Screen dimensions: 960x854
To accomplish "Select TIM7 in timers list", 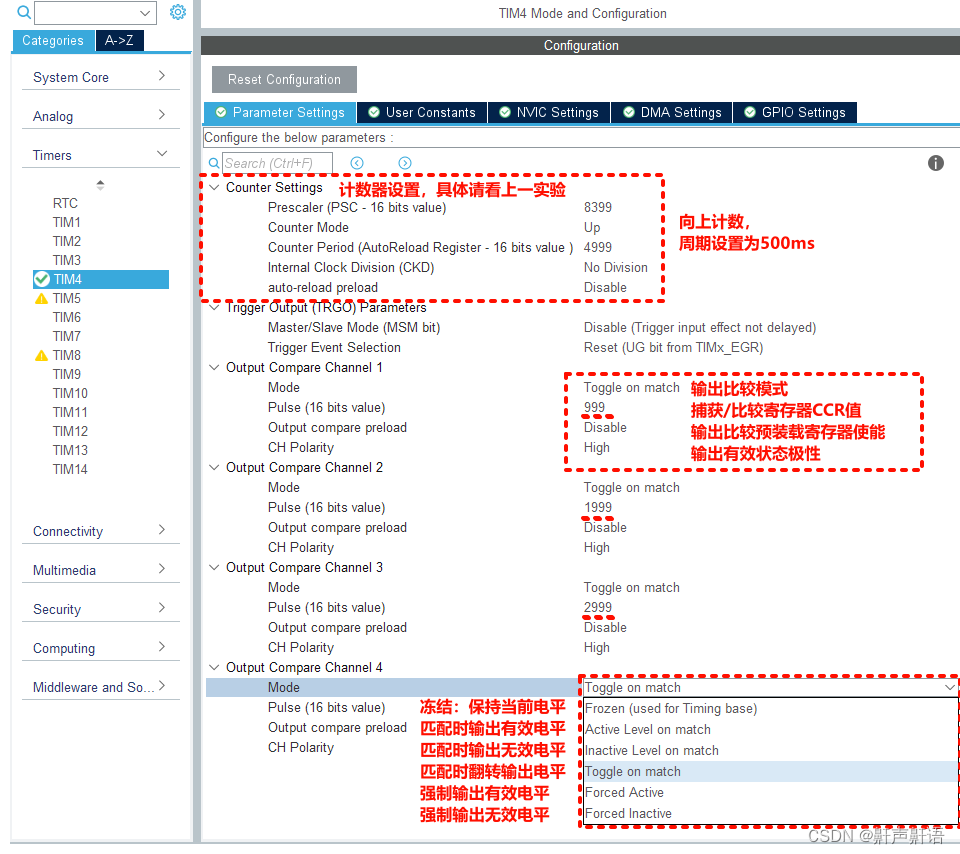I will point(67,336).
